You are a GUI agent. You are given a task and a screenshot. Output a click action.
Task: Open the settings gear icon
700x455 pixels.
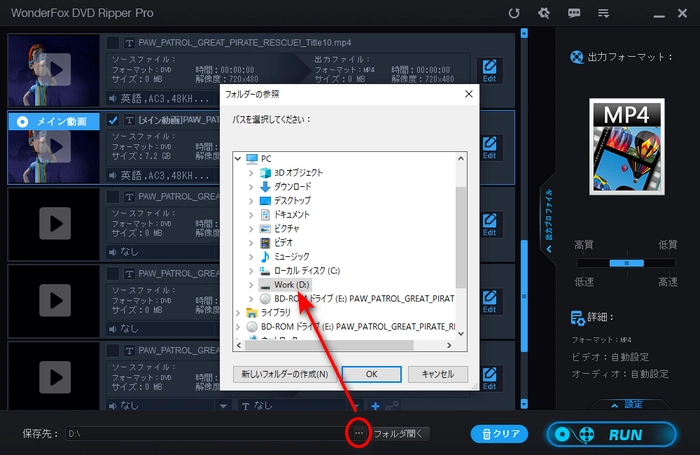click(x=544, y=13)
